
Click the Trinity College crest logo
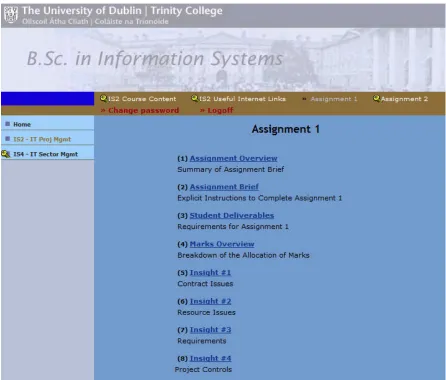point(11,15)
